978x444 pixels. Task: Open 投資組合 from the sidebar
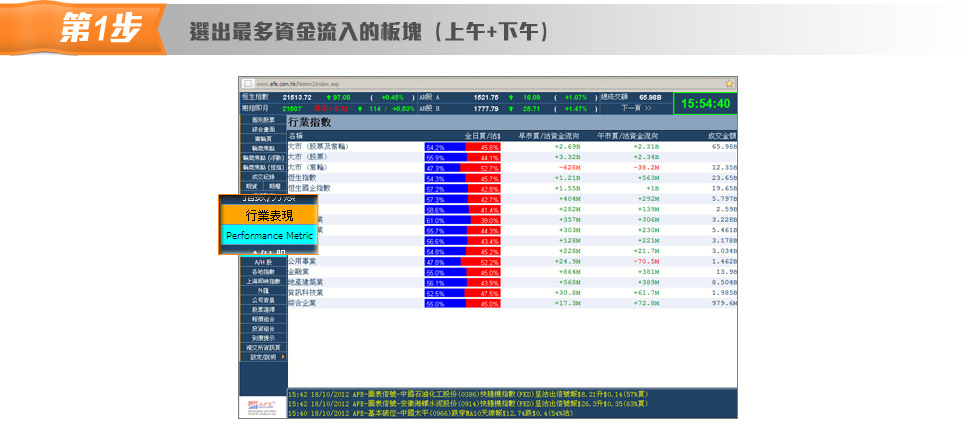tap(263, 328)
